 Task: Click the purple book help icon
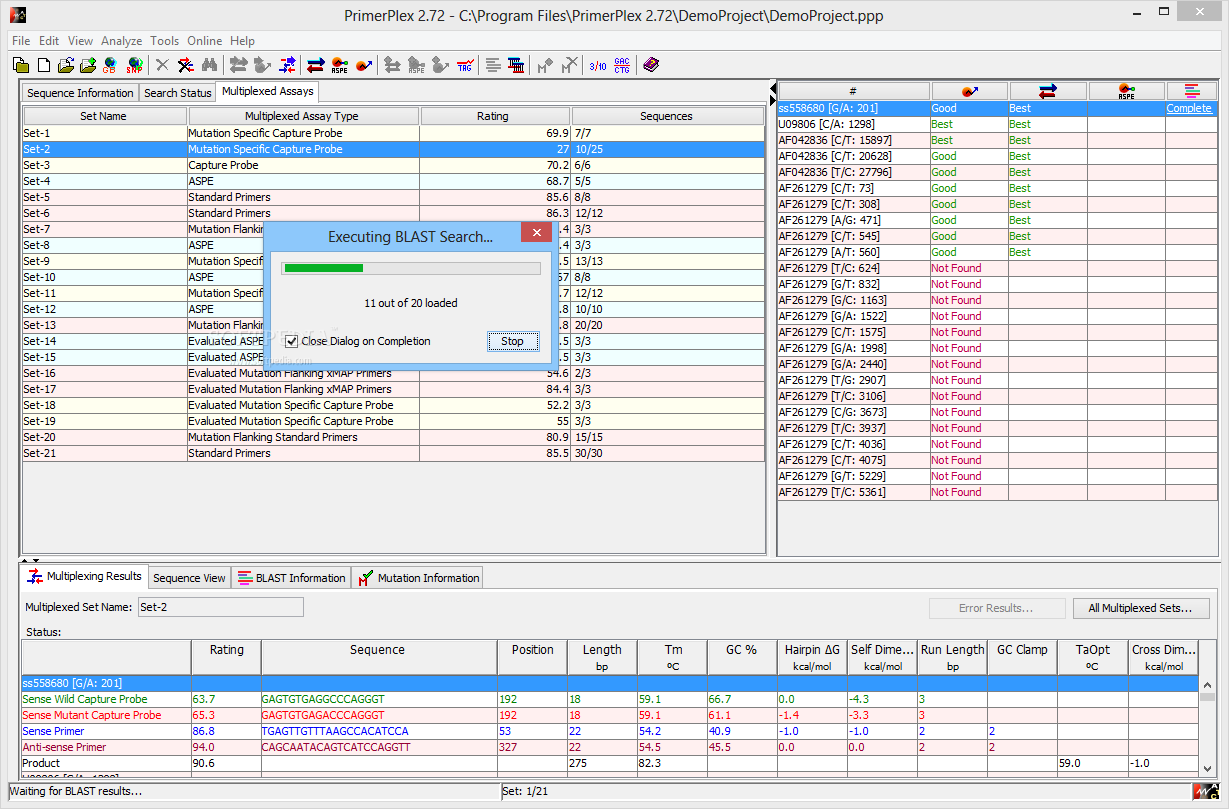[651, 65]
